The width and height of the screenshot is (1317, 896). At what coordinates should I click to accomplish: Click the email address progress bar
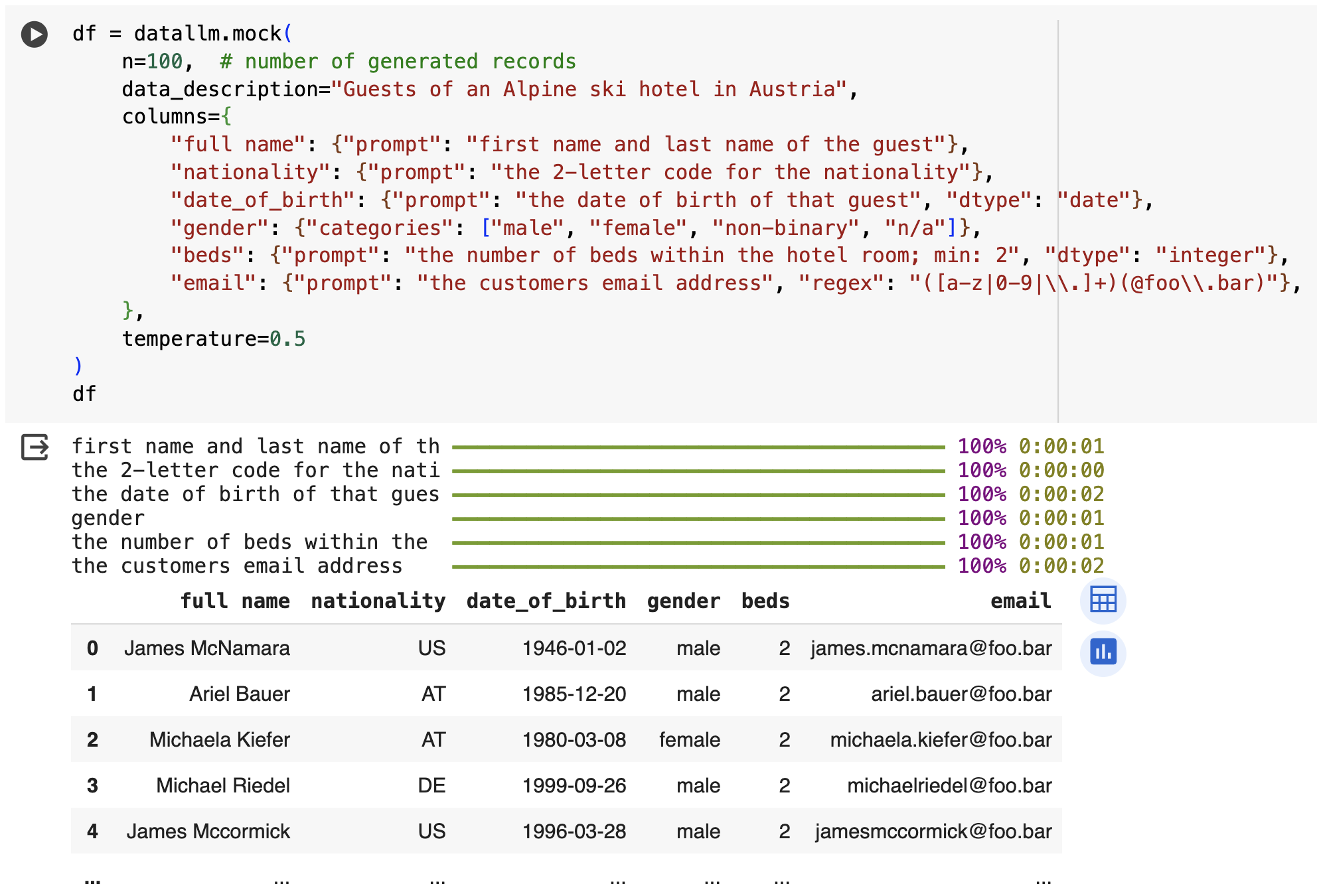click(698, 567)
